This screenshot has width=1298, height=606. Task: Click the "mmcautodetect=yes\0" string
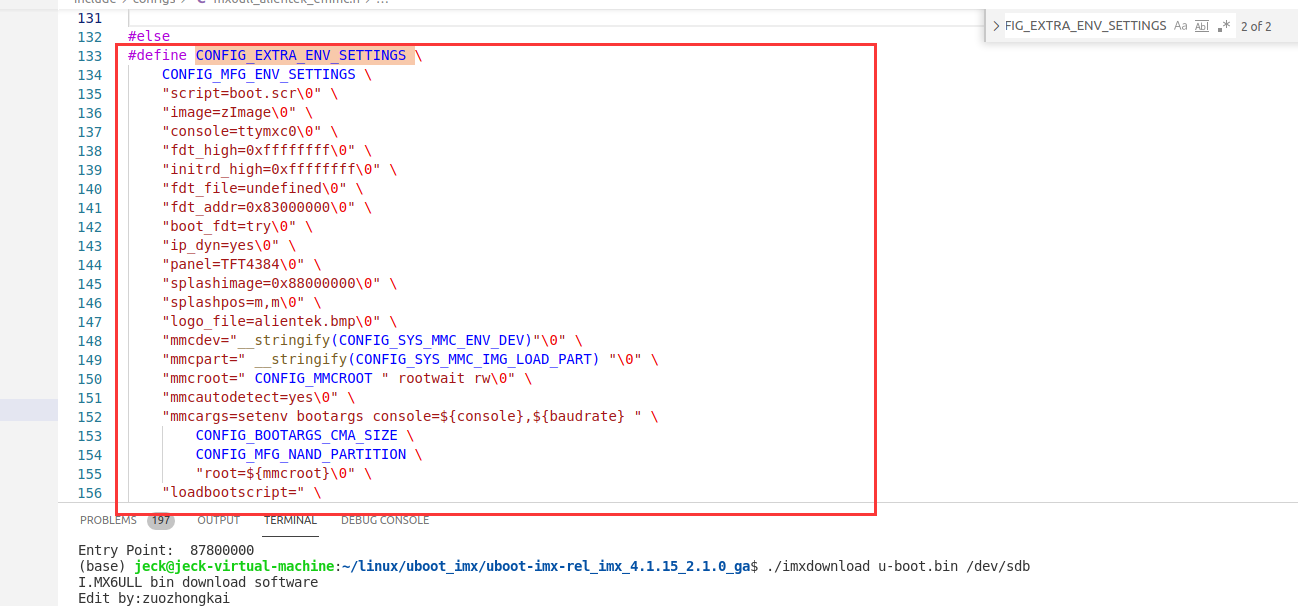pos(250,398)
